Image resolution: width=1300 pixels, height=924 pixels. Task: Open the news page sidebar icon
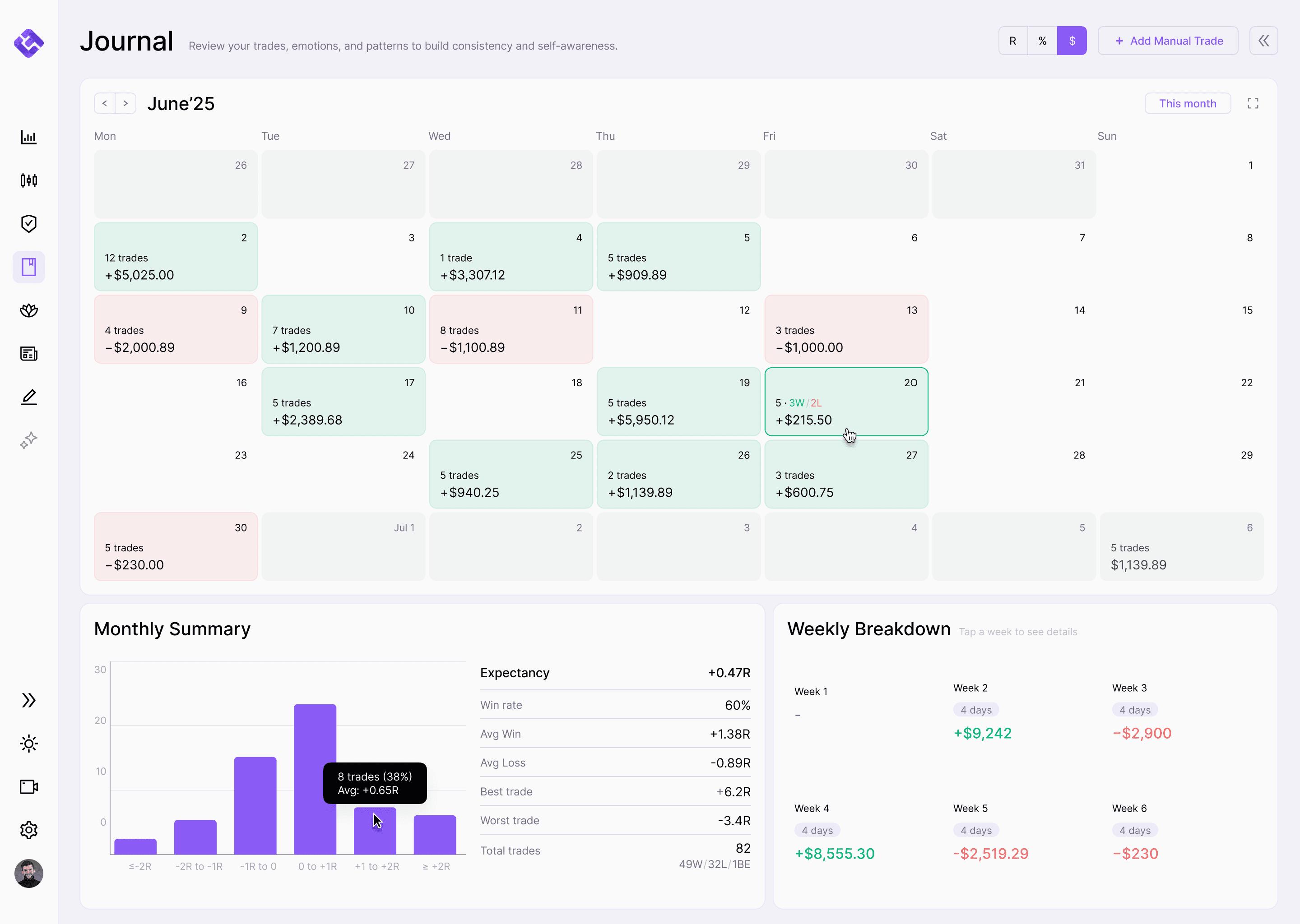tap(28, 353)
